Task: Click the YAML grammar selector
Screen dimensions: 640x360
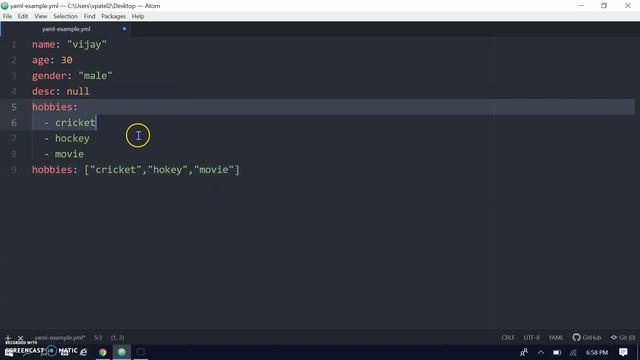Action: (x=556, y=338)
